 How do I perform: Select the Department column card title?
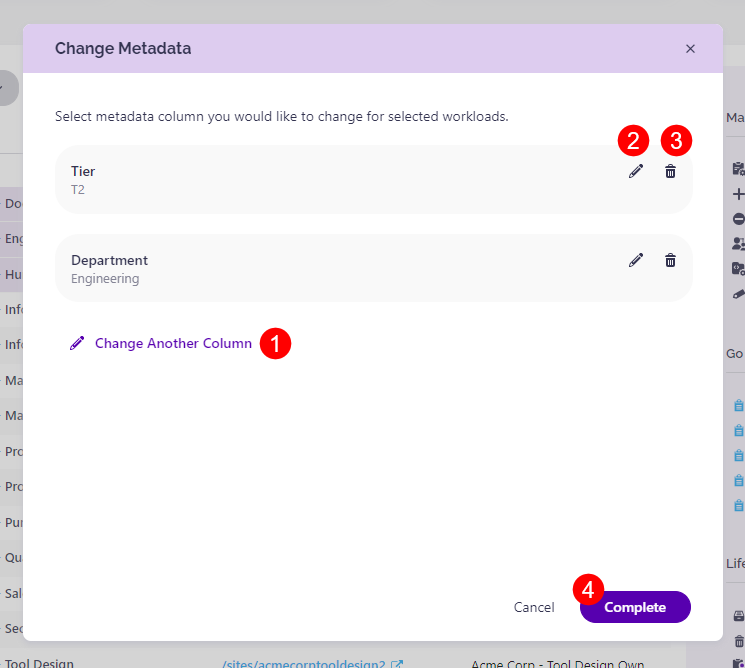(109, 260)
